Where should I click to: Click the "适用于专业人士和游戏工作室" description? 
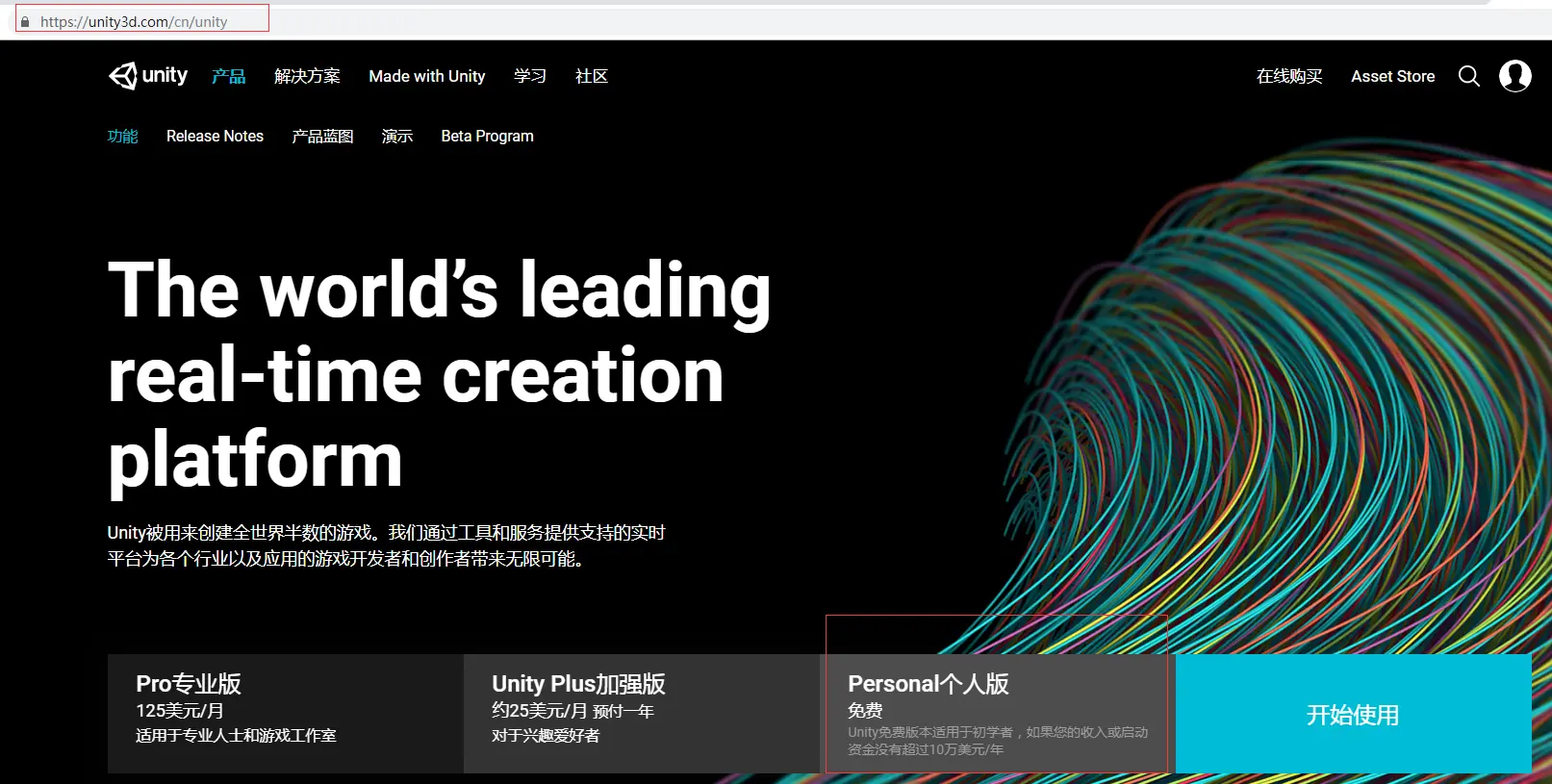(x=236, y=735)
